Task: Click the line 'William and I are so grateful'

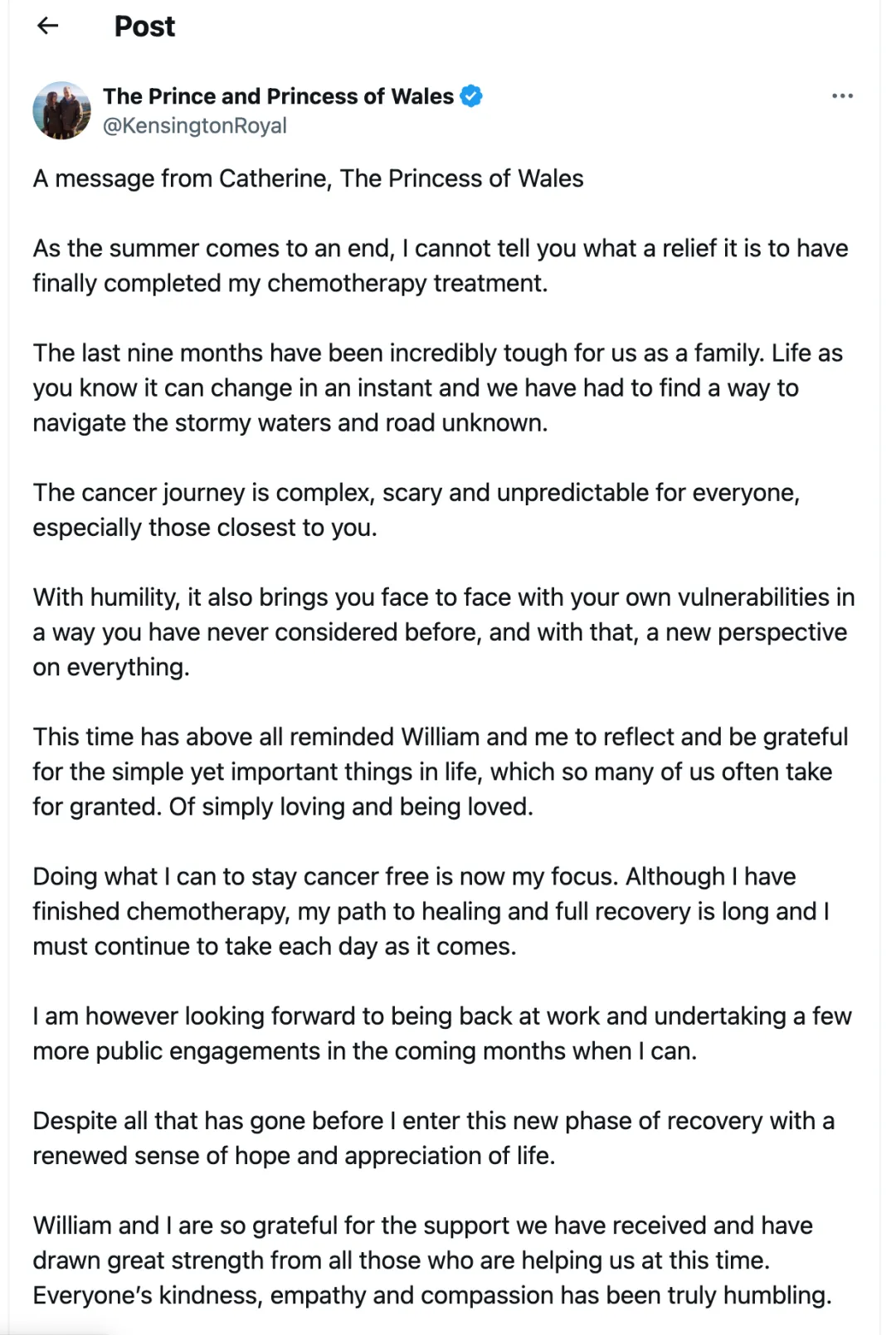Action: click(x=422, y=1225)
